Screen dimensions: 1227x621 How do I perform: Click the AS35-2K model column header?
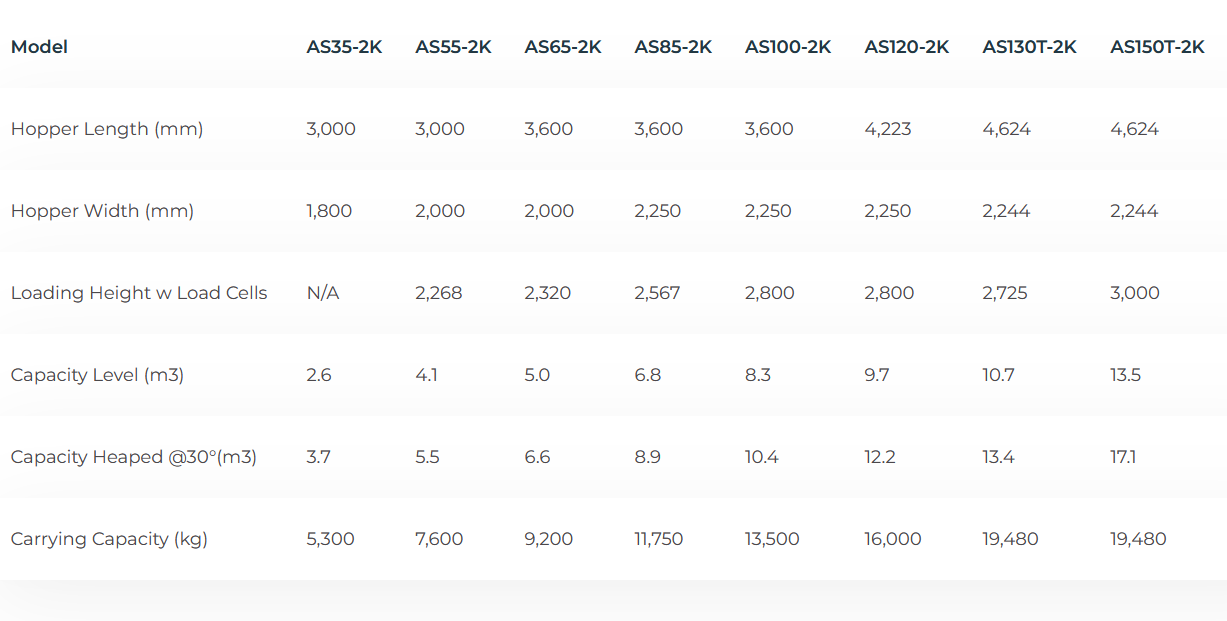[344, 47]
